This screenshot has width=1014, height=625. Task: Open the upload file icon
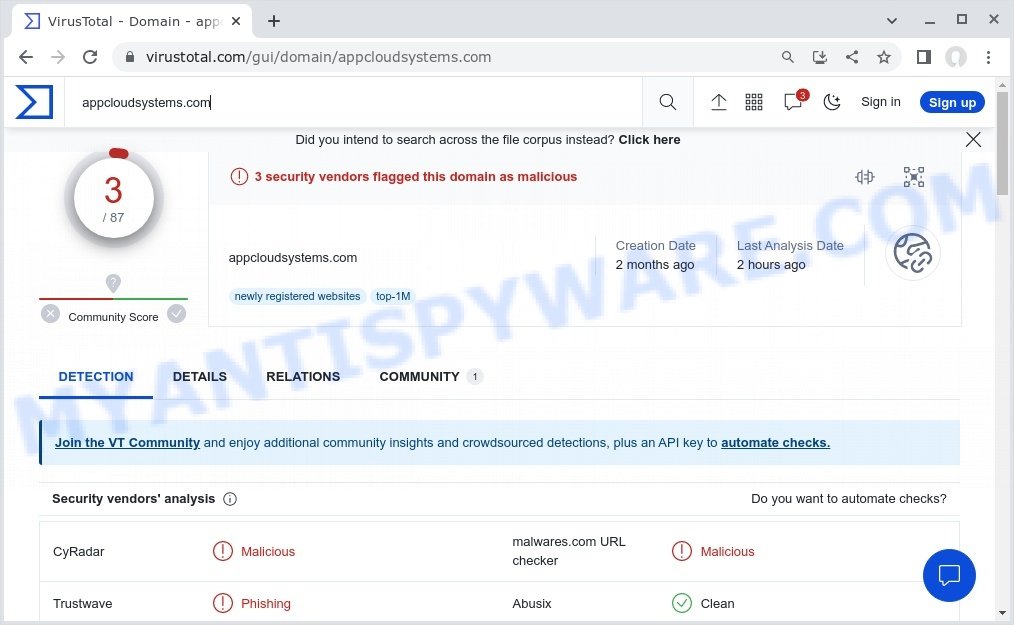(718, 102)
